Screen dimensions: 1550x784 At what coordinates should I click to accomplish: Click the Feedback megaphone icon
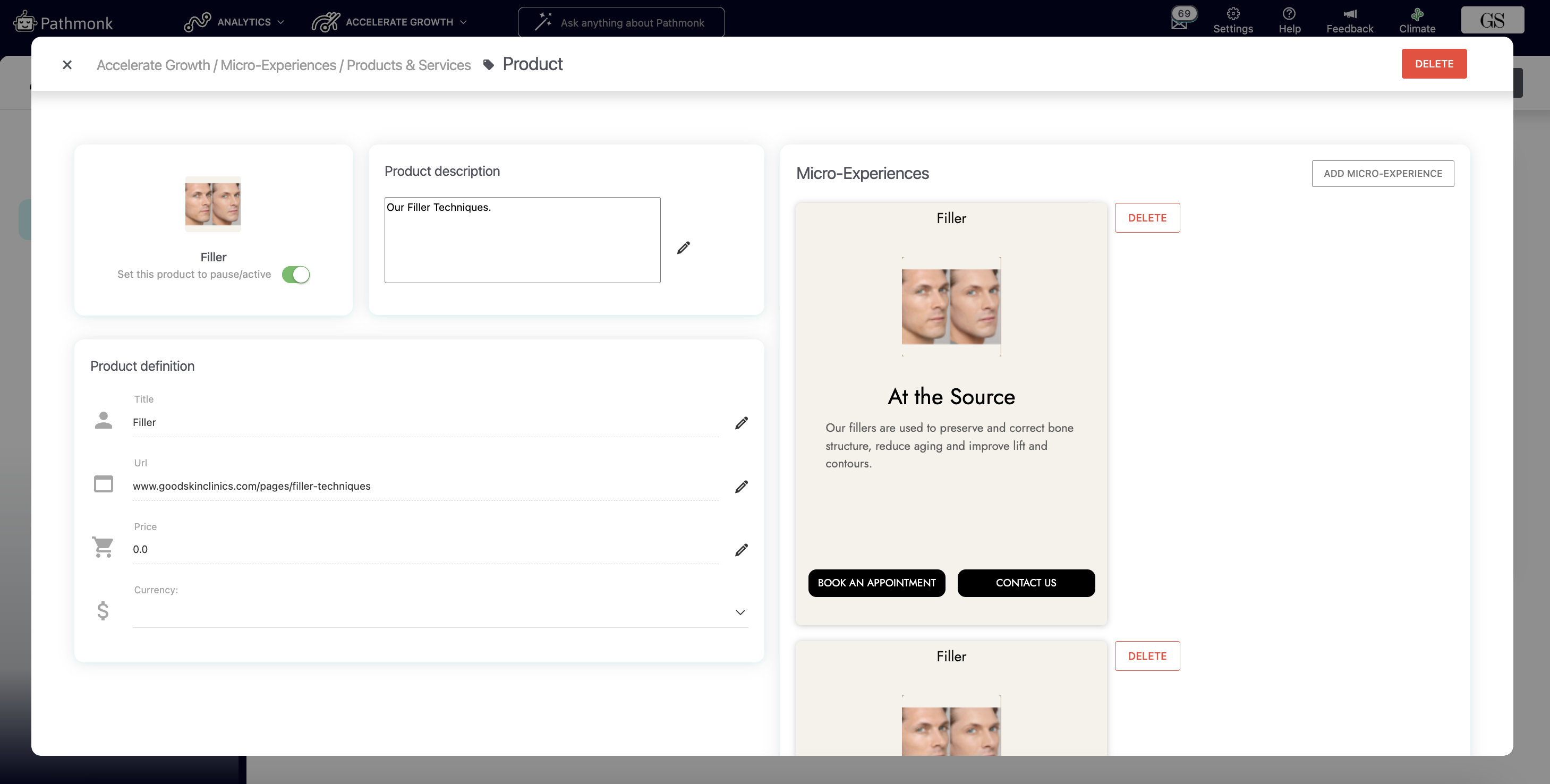click(1350, 14)
